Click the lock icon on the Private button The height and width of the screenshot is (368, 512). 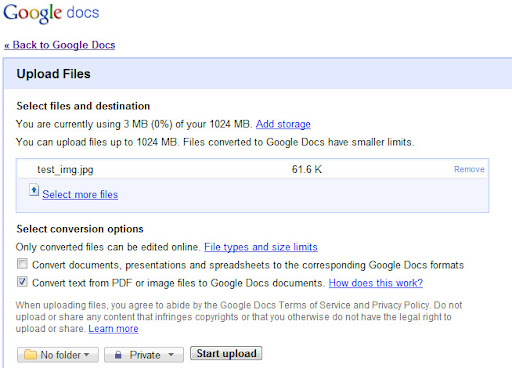point(118,355)
